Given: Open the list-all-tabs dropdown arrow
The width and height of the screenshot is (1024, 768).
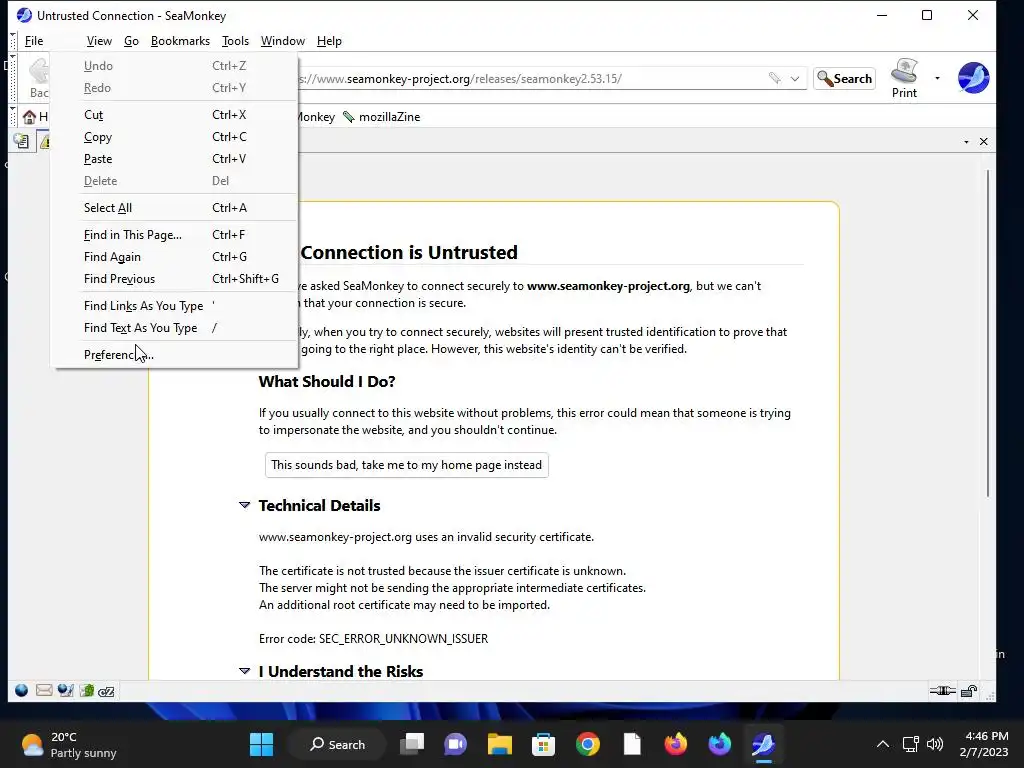Looking at the screenshot, I should tap(966, 142).
